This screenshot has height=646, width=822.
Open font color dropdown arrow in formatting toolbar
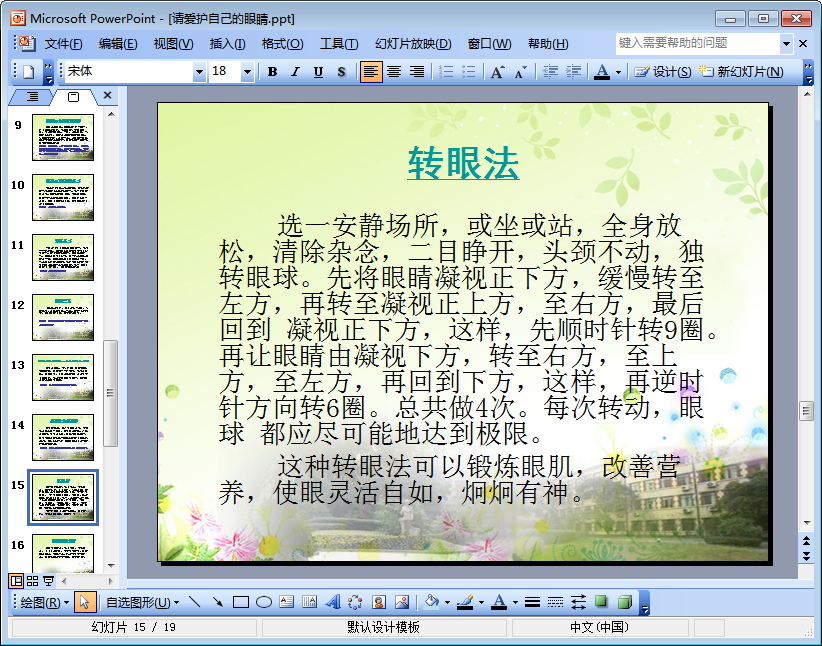(x=618, y=72)
